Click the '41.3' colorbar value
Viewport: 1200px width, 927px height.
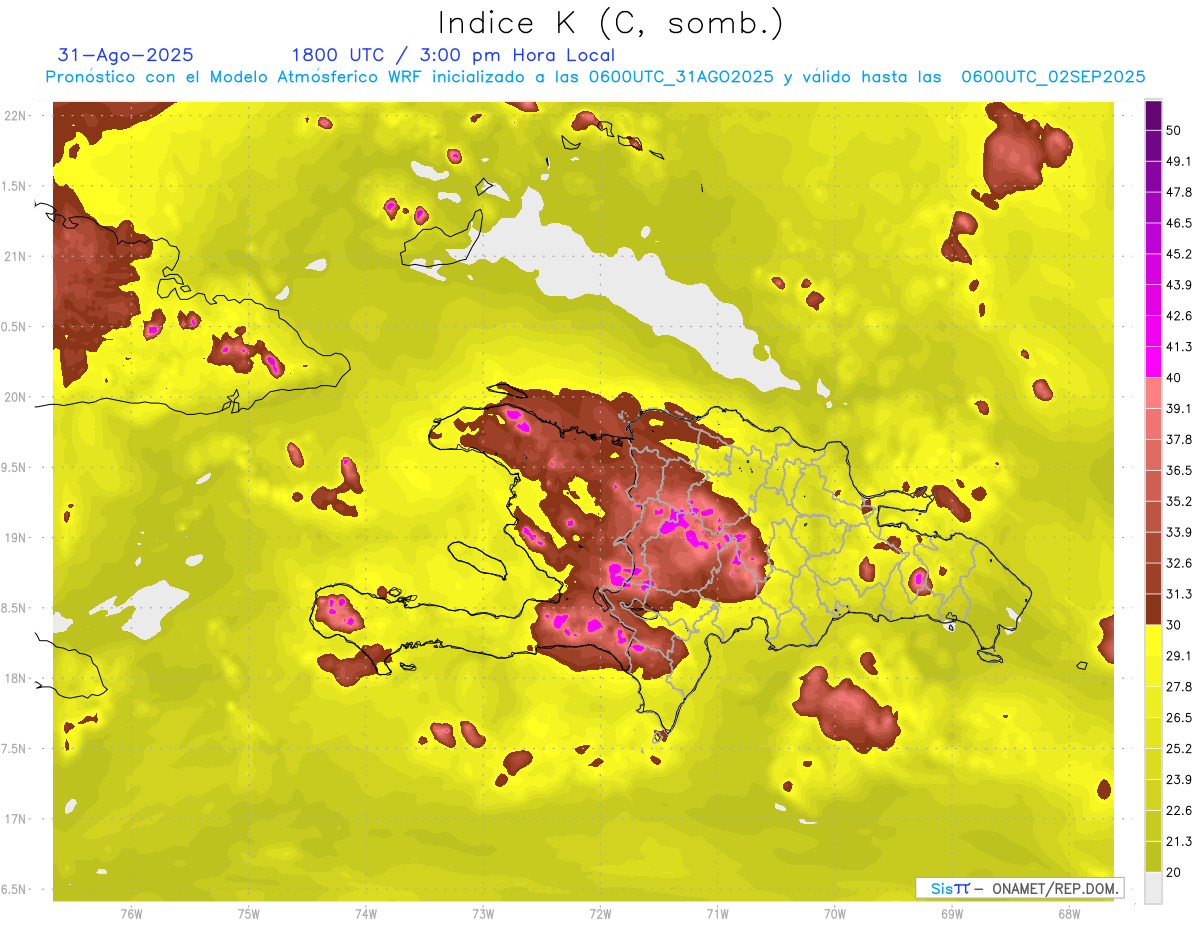(1178, 347)
